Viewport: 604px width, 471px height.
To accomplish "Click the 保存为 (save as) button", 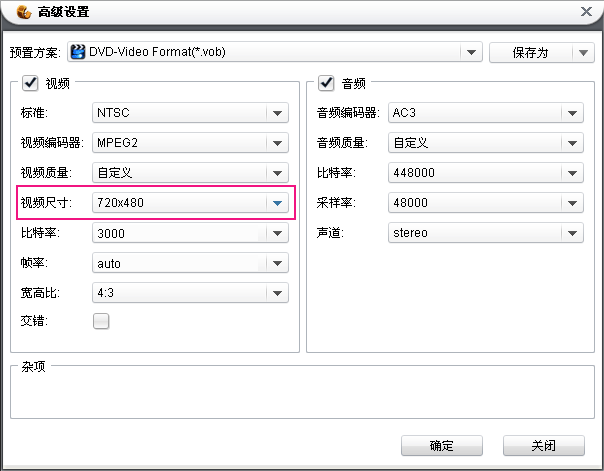I will pos(529,52).
